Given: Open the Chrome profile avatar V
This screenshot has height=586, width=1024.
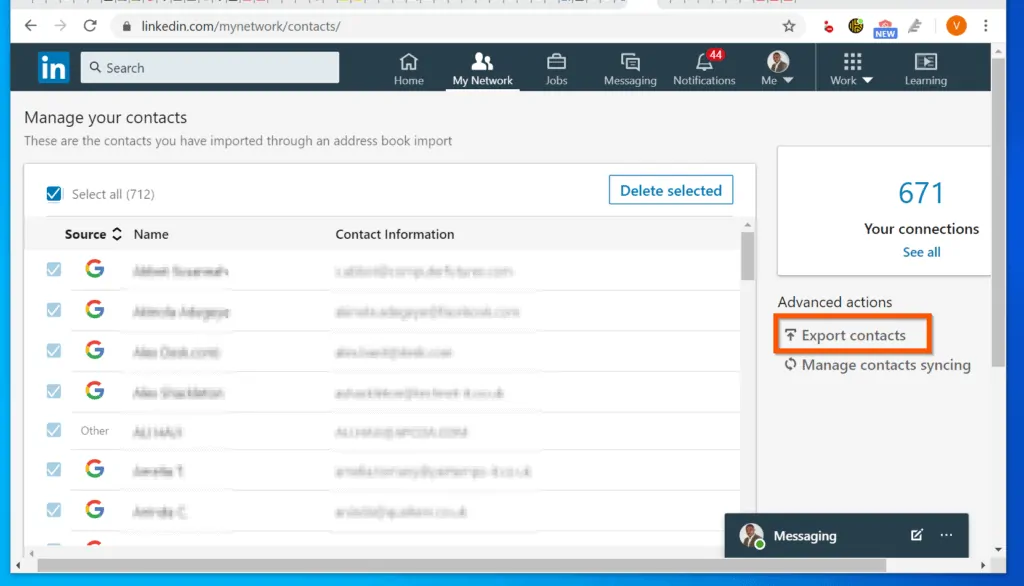Looking at the screenshot, I should pyautogui.click(x=956, y=26).
